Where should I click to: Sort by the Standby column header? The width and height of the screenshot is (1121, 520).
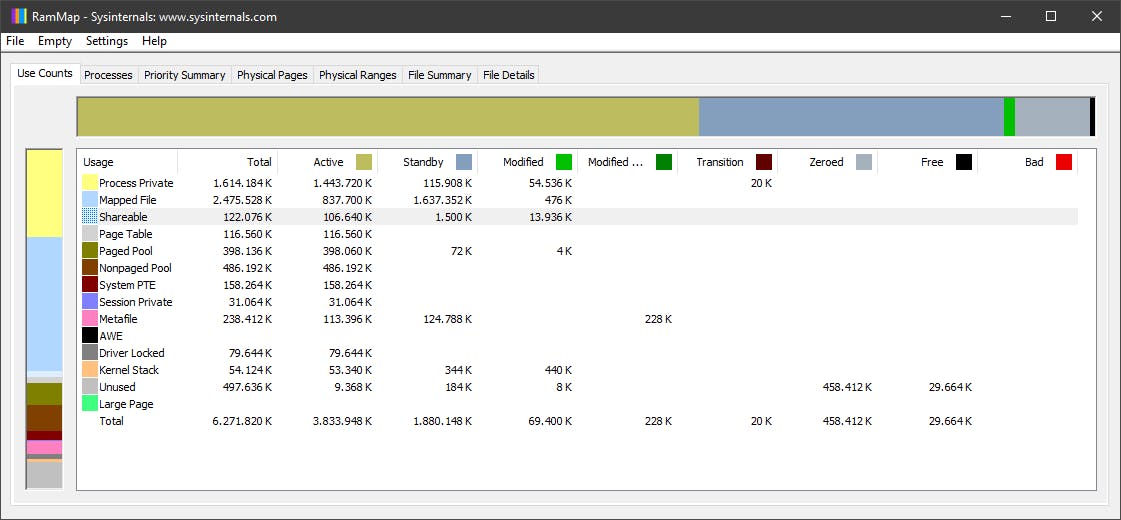point(428,162)
